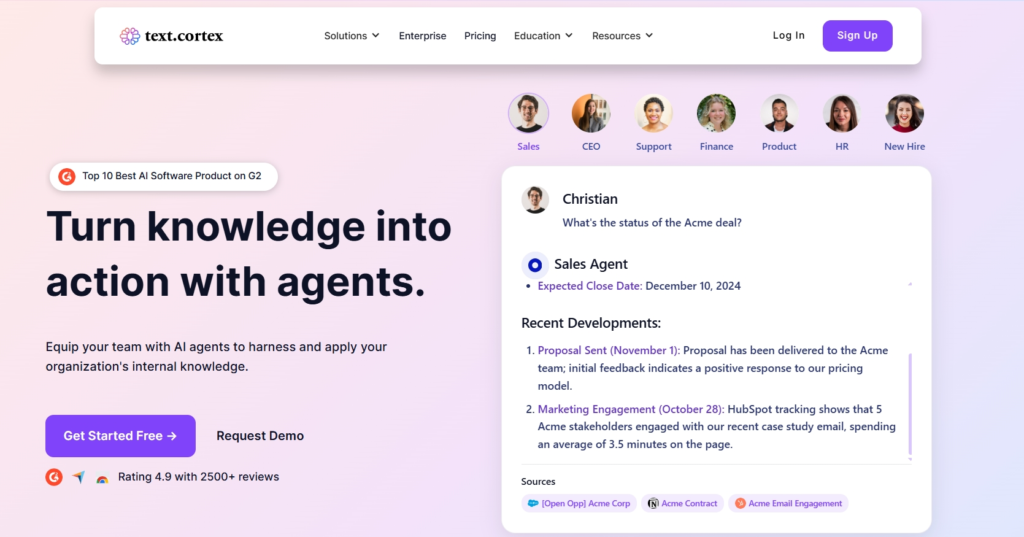Click the G2 icon beside the rating
Viewport: 1024px width, 537px height.
[x=54, y=478]
